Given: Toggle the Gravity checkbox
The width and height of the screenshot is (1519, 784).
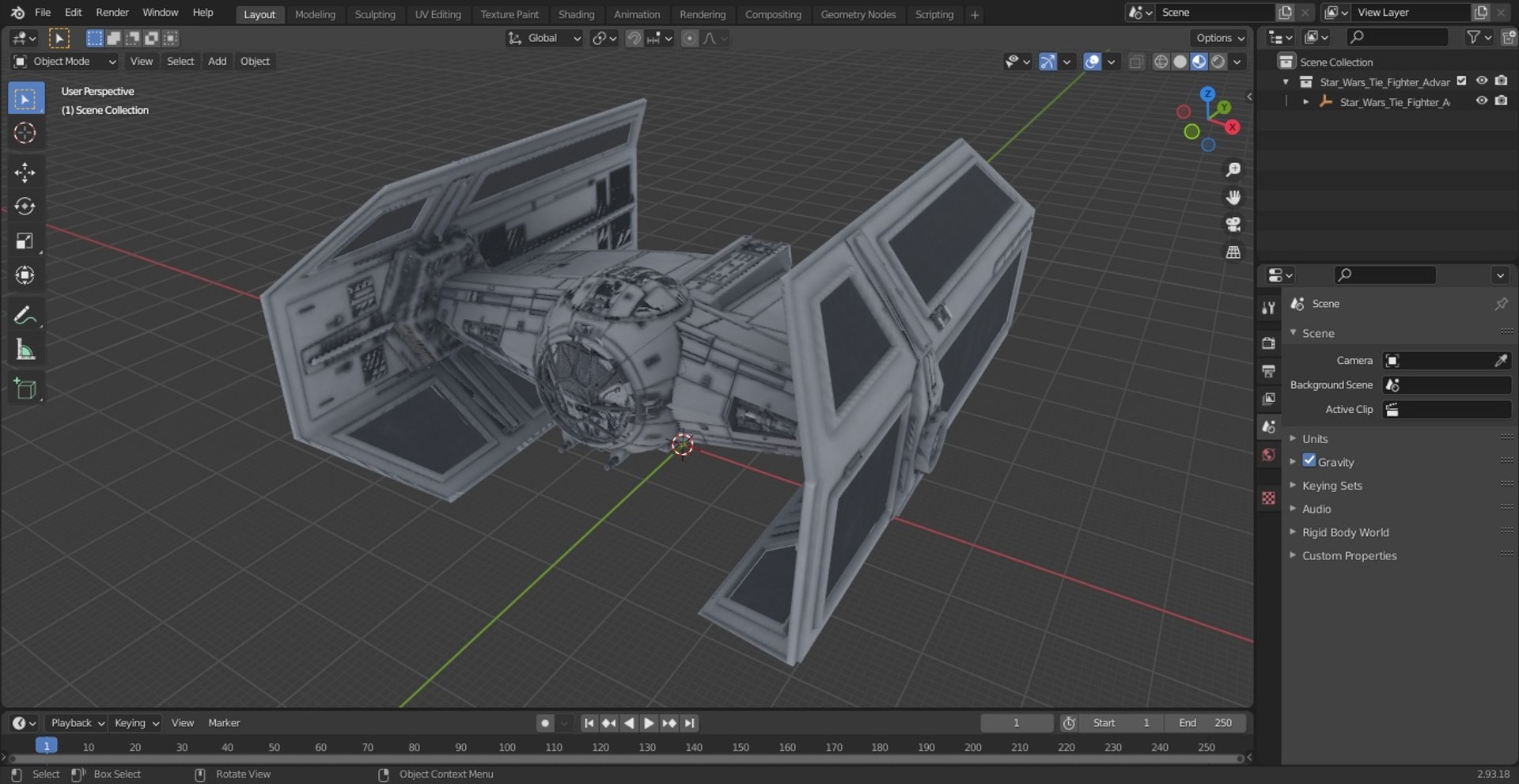Looking at the screenshot, I should [x=1309, y=461].
